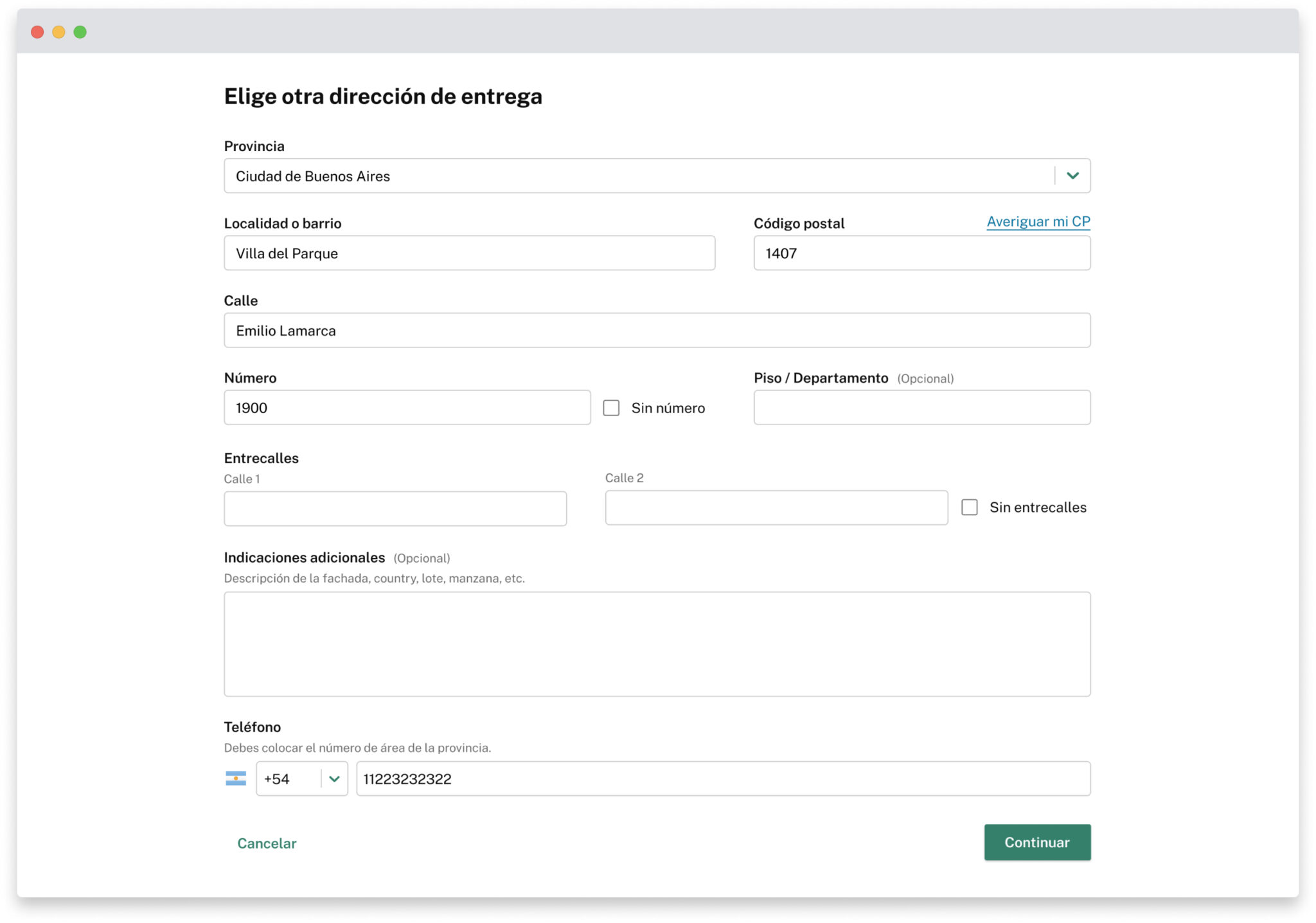Screen dimensions: 1316x923
Task: Expand the +54 country code selector
Action: [334, 778]
